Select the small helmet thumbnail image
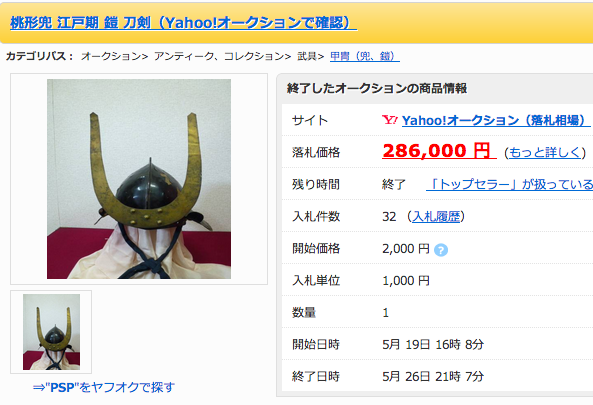The width and height of the screenshot is (593, 405). (51, 332)
